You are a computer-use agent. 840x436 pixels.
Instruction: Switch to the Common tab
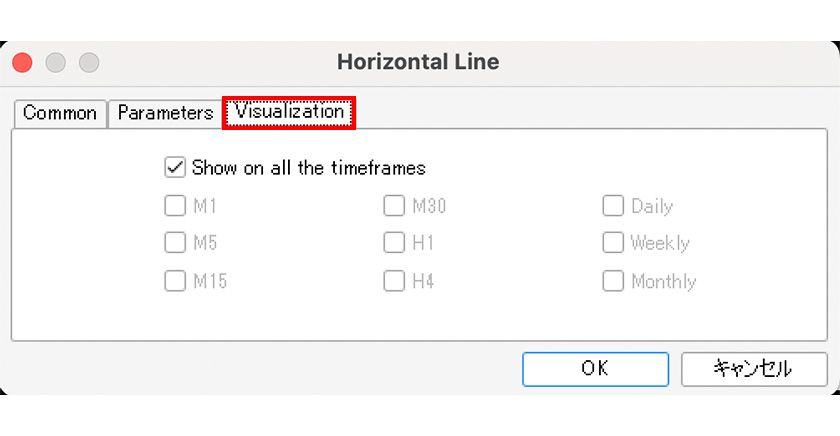coord(60,113)
